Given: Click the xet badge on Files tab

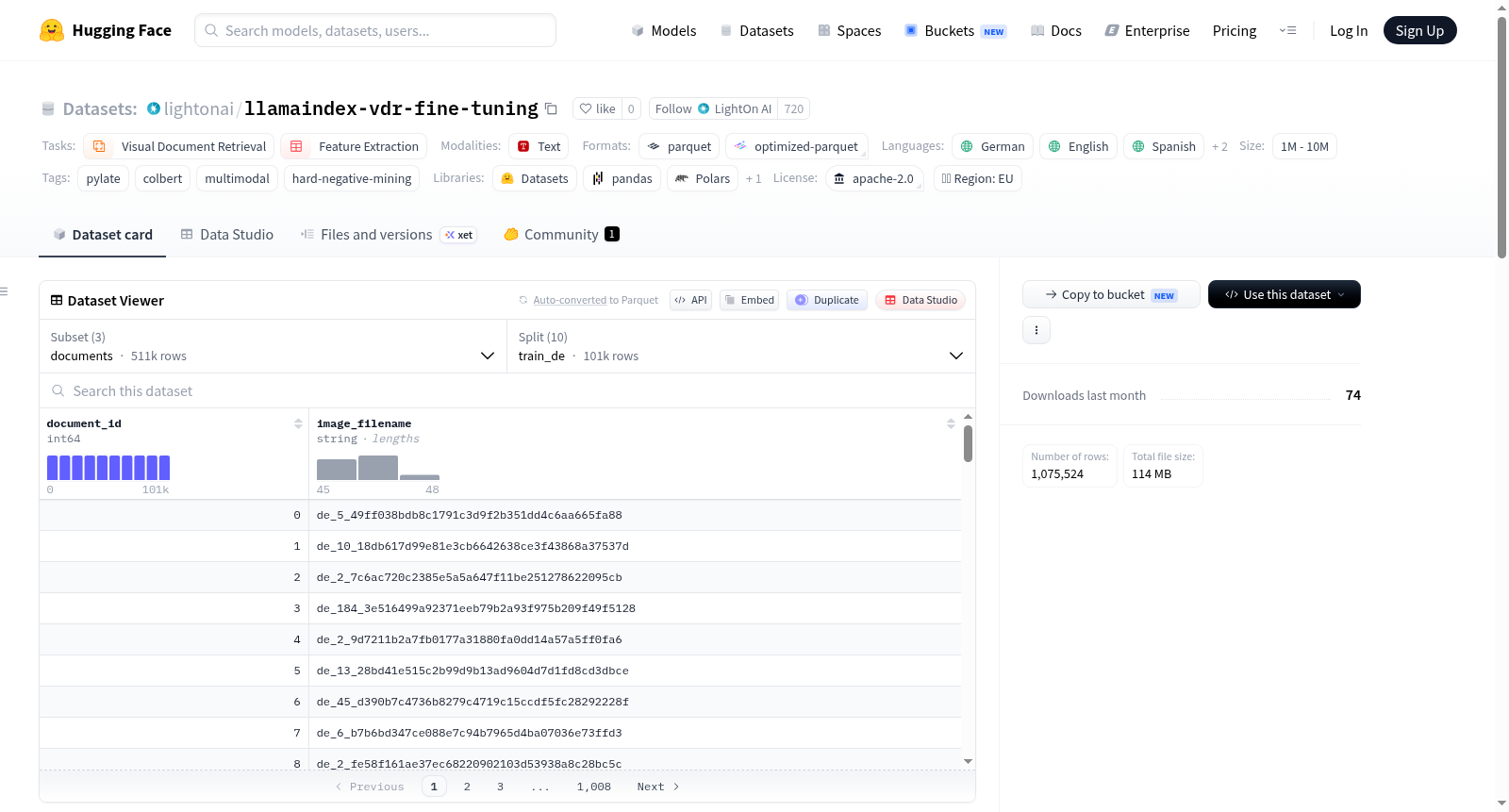Looking at the screenshot, I should (459, 235).
